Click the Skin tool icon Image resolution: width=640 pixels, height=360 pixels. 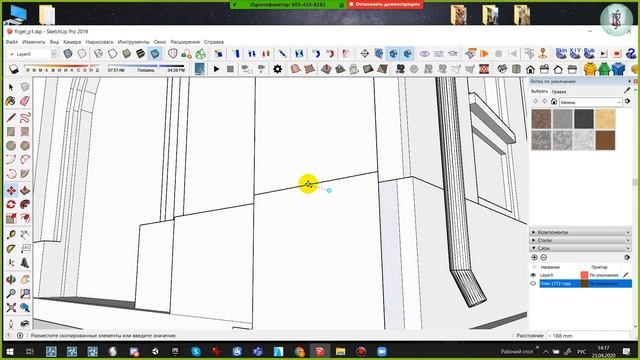click(x=561, y=53)
